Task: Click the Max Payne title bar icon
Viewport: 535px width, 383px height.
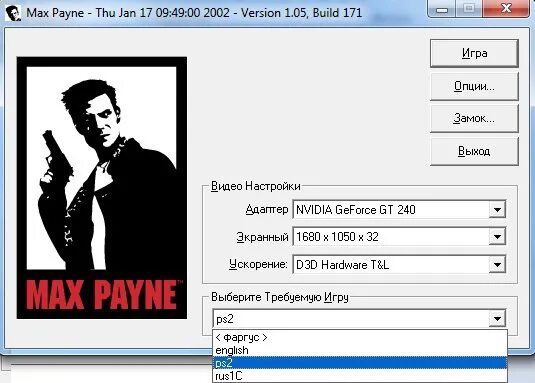Action: pos(13,13)
